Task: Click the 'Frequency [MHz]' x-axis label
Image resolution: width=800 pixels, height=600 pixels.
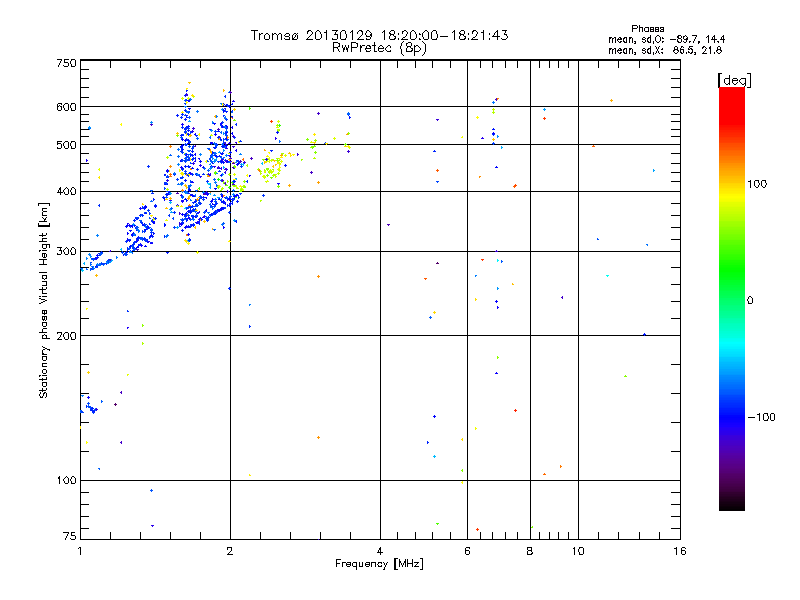Action: [x=379, y=564]
